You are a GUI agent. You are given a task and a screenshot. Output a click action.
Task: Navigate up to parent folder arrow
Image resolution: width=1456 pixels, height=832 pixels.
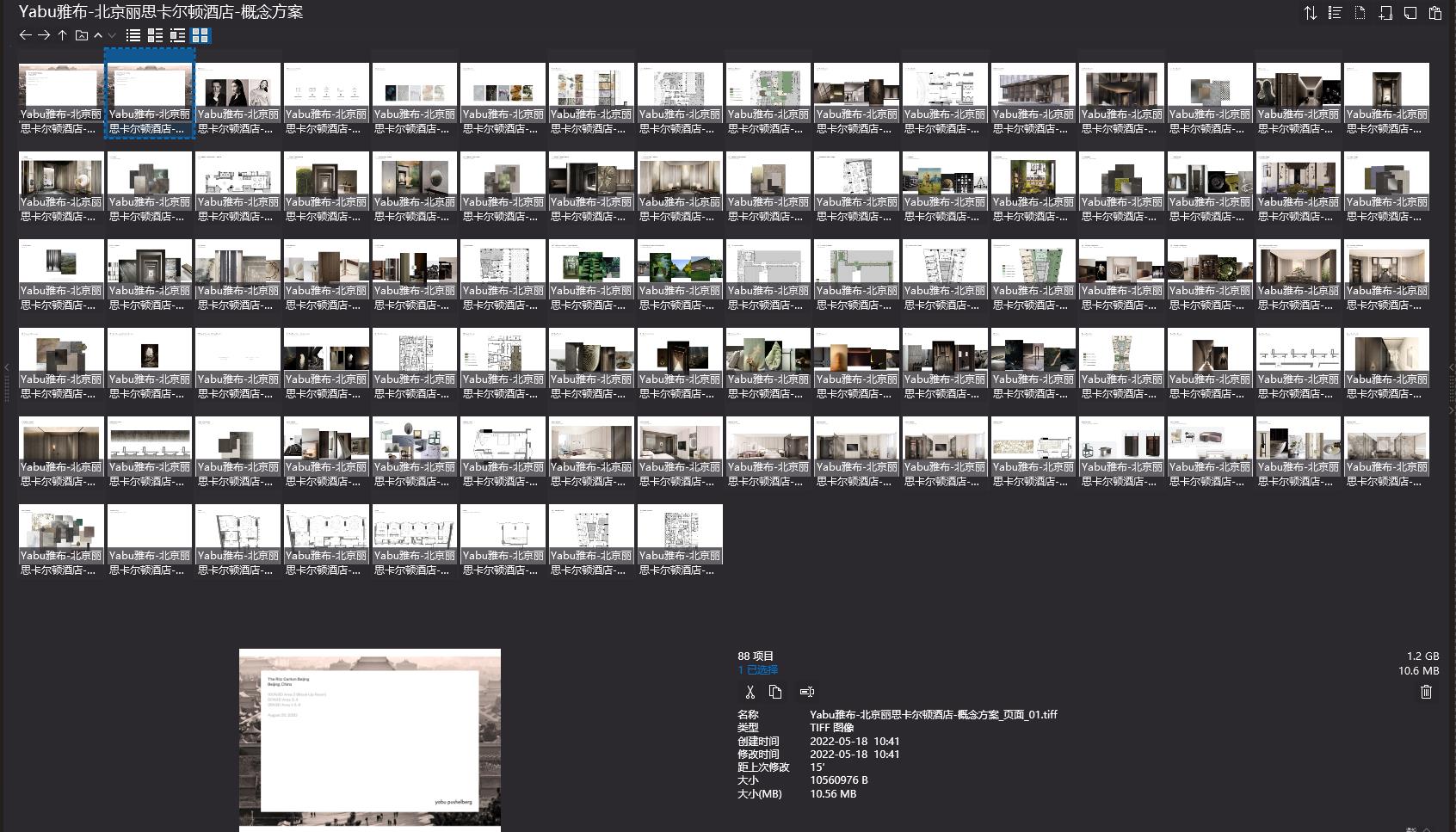(62, 35)
